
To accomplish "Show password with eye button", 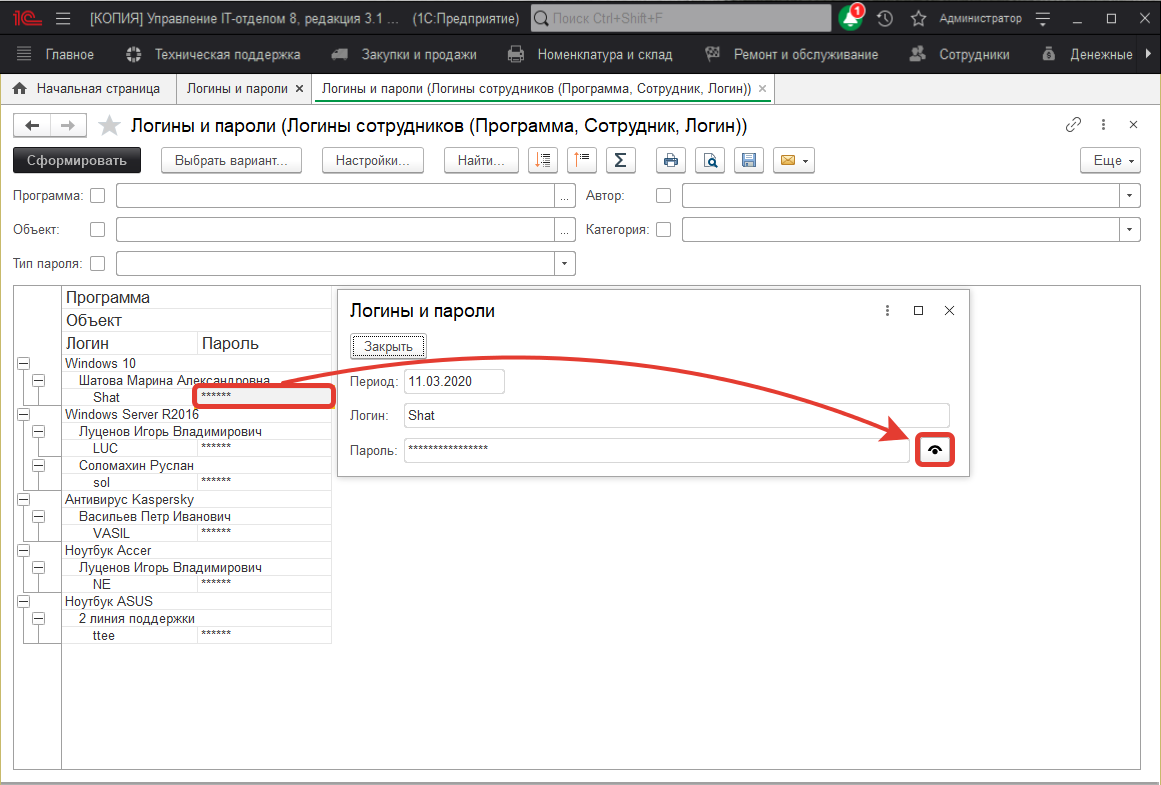I will (x=934, y=450).
